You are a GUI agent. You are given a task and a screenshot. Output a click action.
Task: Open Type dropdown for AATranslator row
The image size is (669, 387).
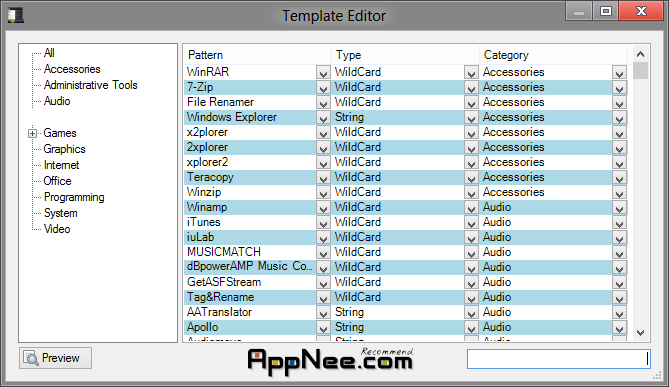pos(471,312)
